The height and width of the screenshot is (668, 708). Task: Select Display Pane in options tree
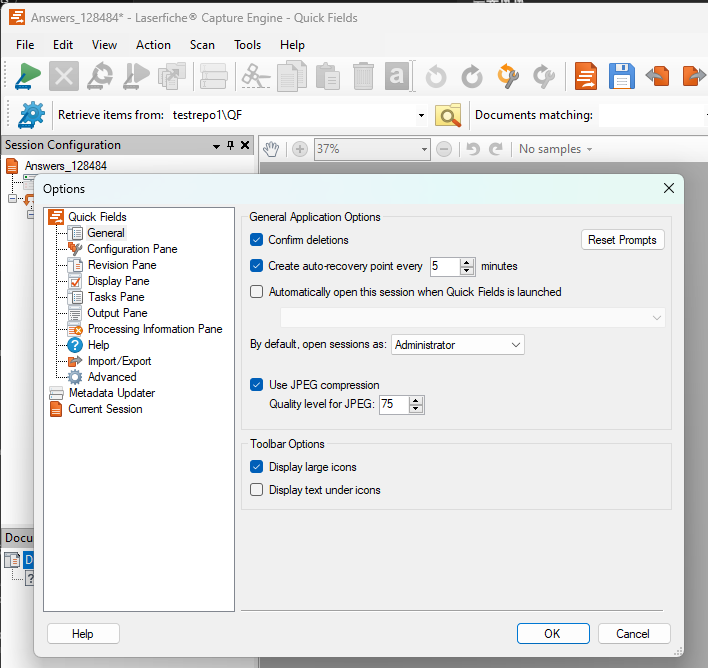119,281
